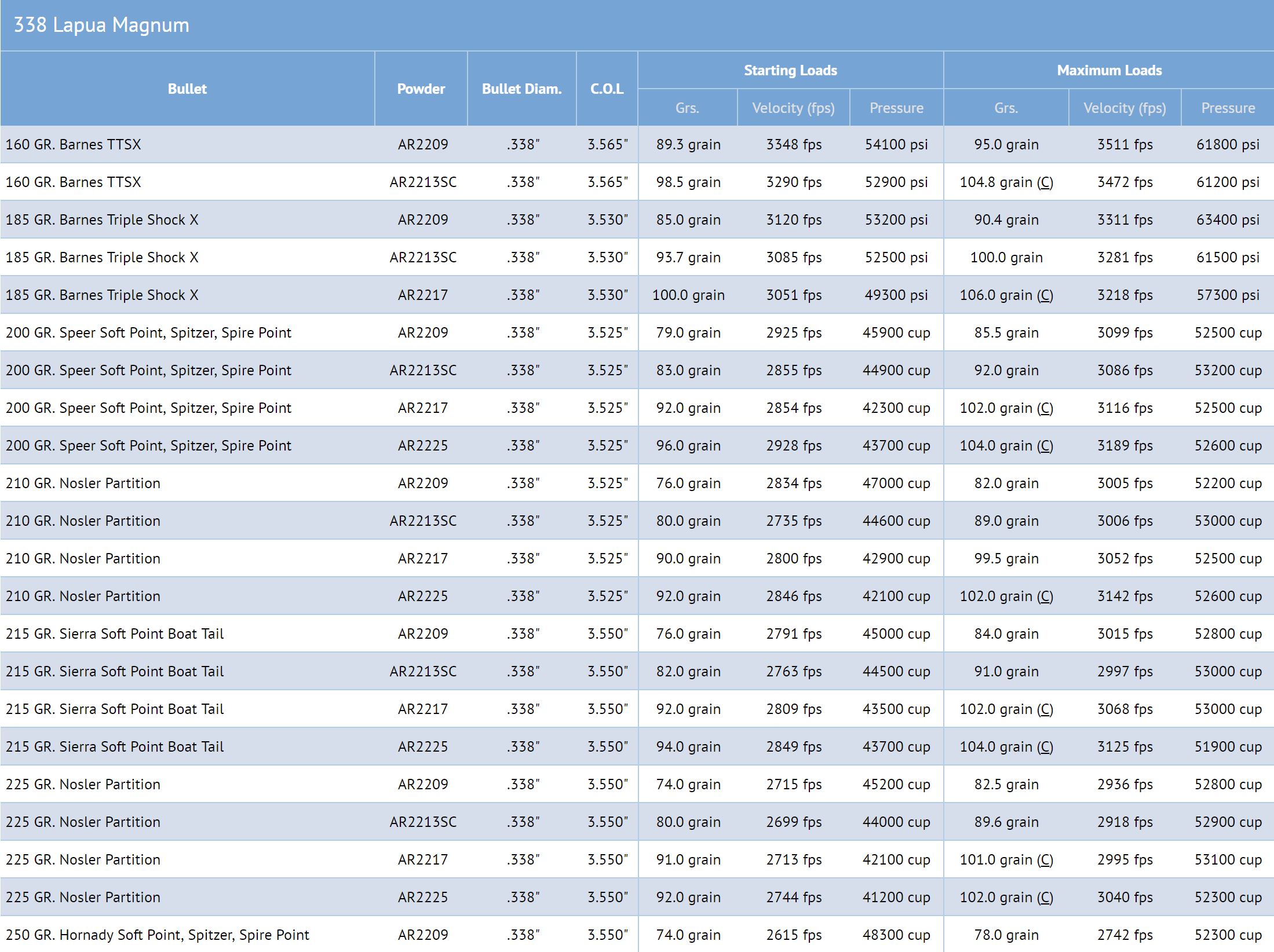Click the Velocity (fps) header under Starting Loads
Screen dimensions: 1274x952
(x=794, y=108)
